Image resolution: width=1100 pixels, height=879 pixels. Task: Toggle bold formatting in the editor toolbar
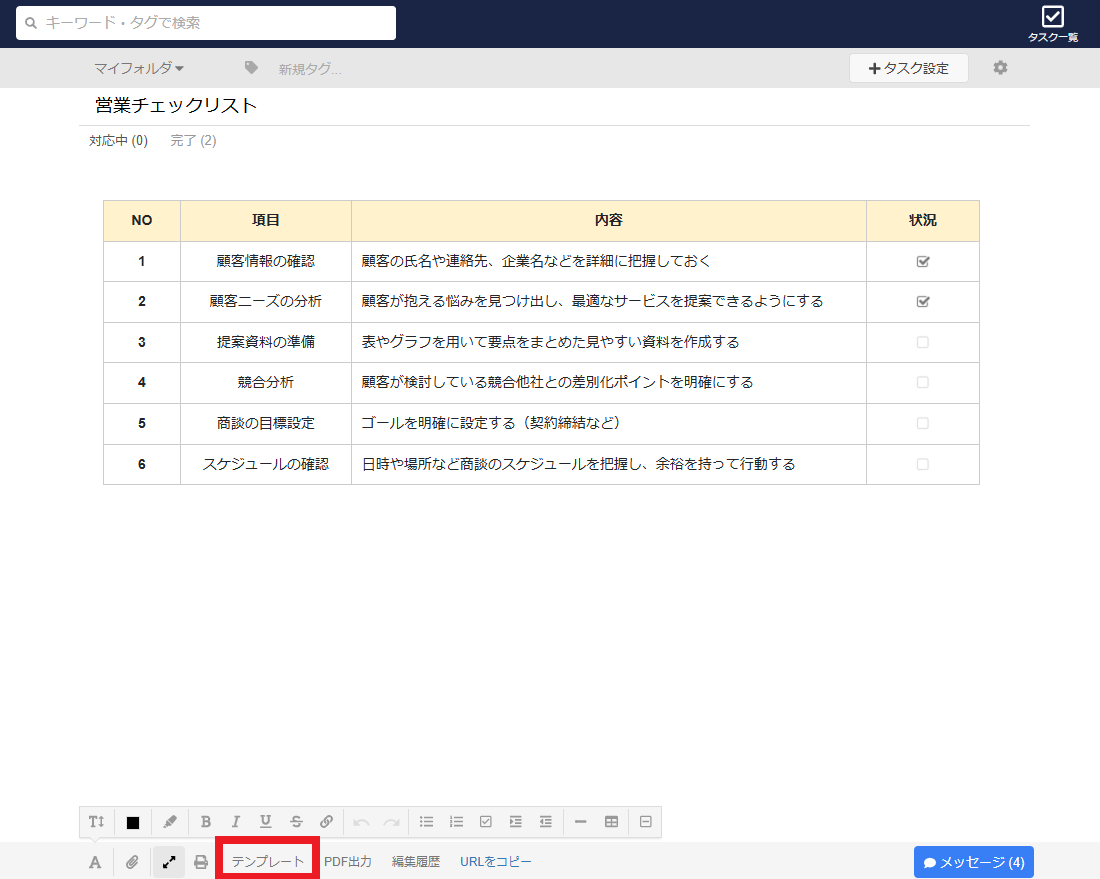(x=205, y=821)
